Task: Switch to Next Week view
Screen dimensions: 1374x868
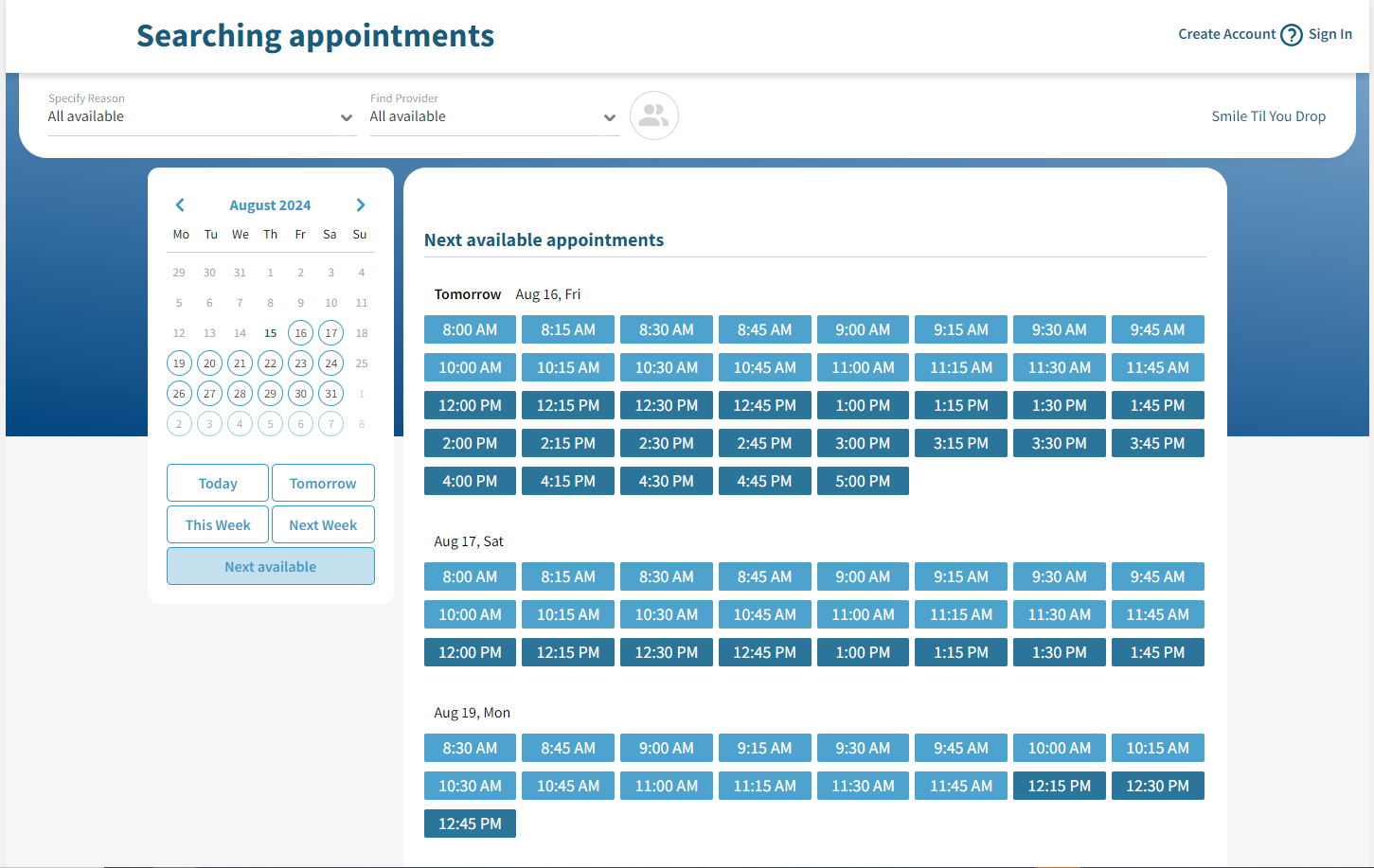Action: (323, 524)
